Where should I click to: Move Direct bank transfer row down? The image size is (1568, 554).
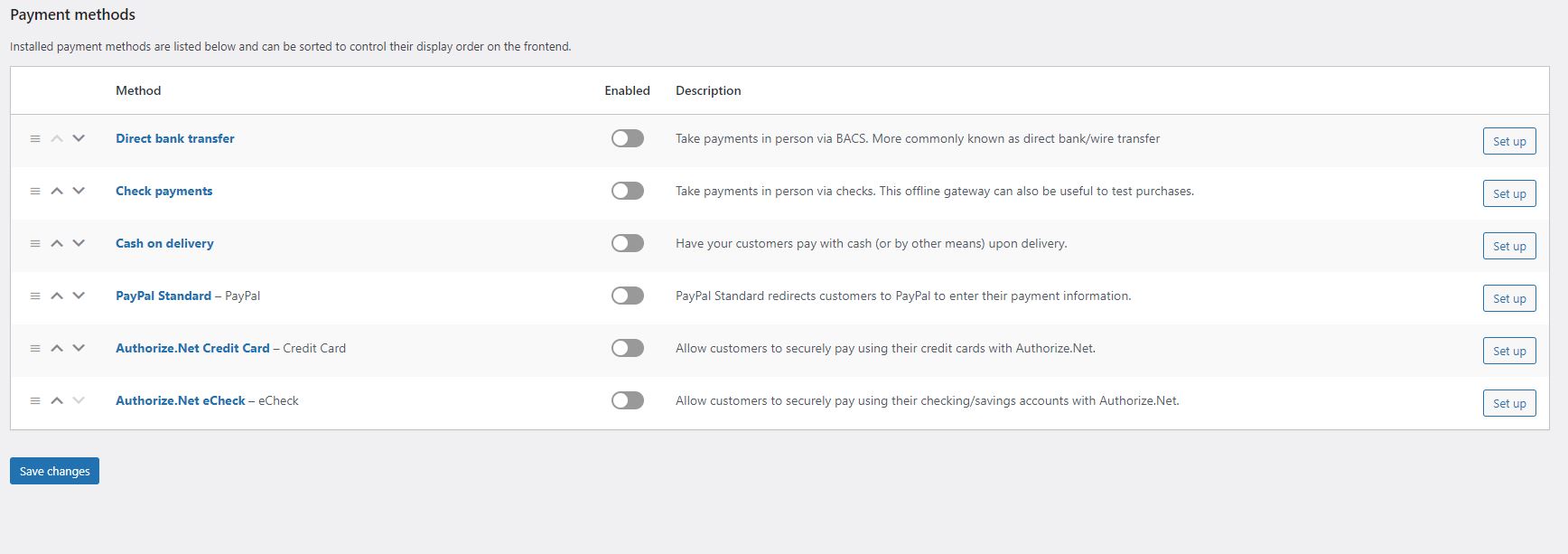pyautogui.click(x=79, y=139)
